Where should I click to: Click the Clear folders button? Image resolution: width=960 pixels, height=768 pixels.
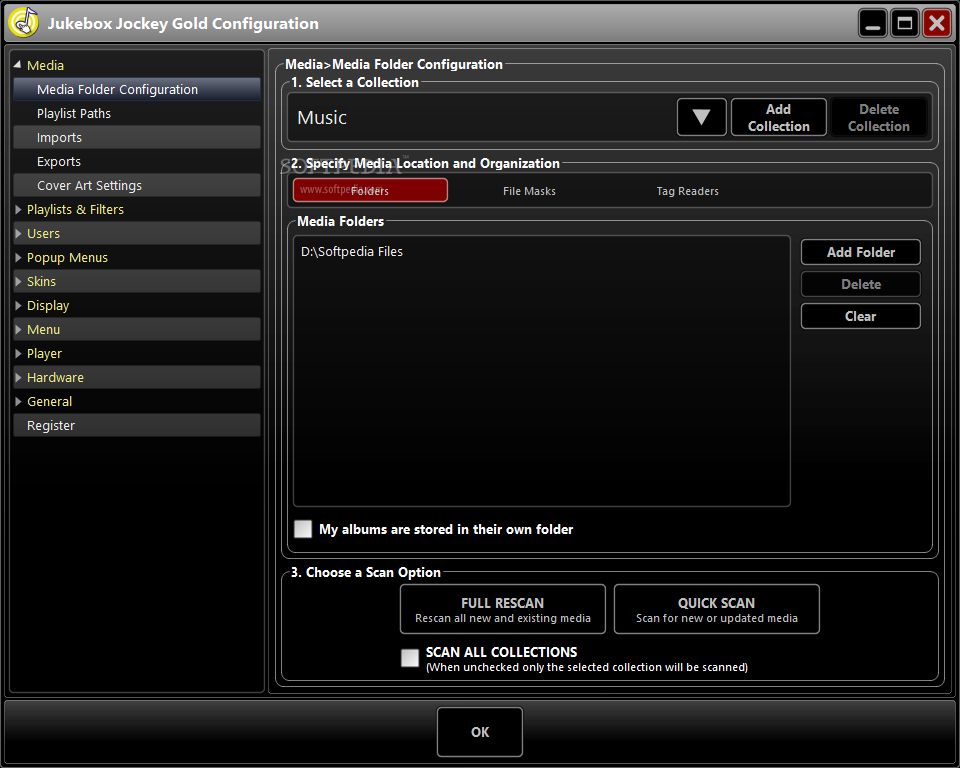coord(861,316)
